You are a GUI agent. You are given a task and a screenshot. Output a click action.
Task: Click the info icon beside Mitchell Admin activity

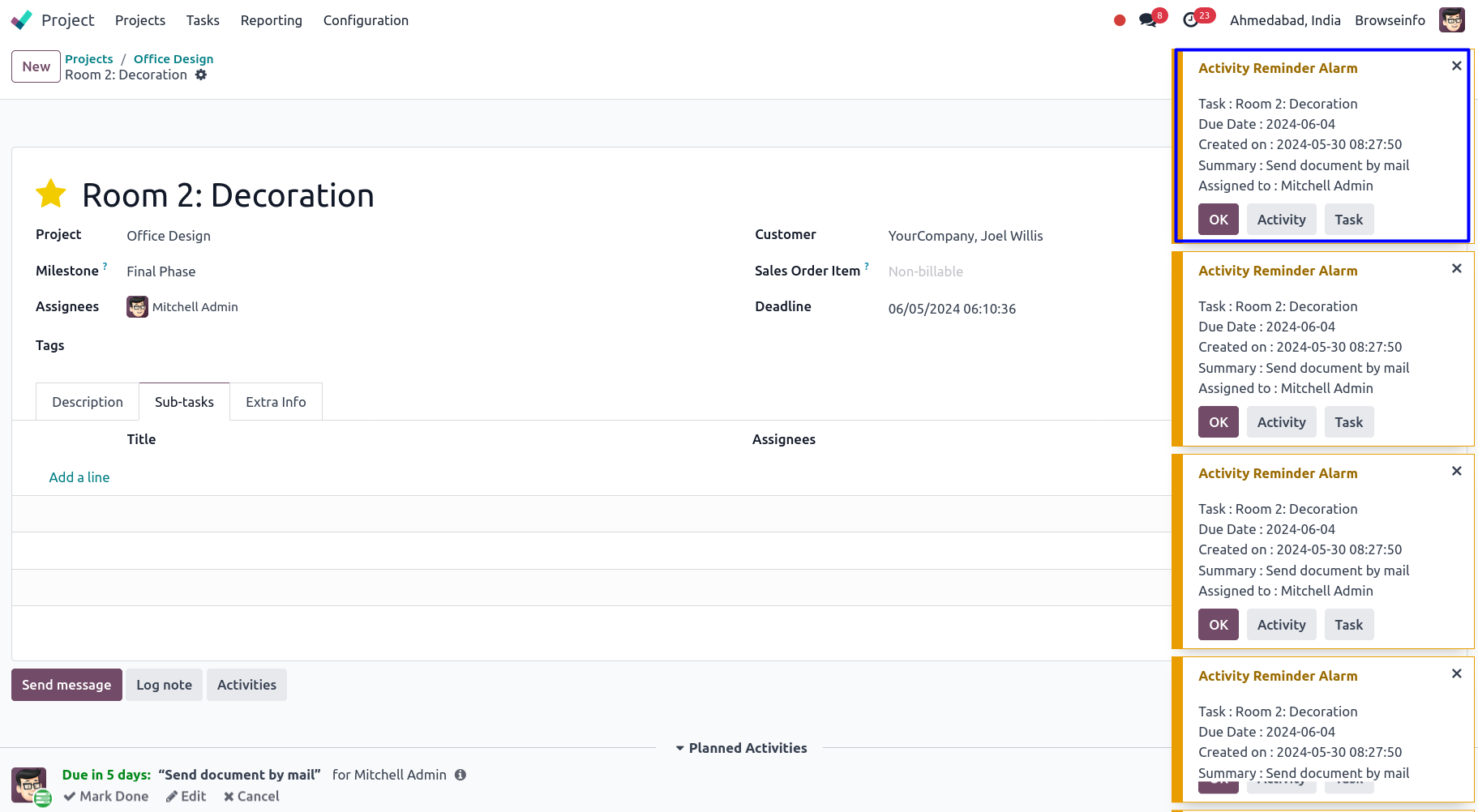(x=461, y=775)
